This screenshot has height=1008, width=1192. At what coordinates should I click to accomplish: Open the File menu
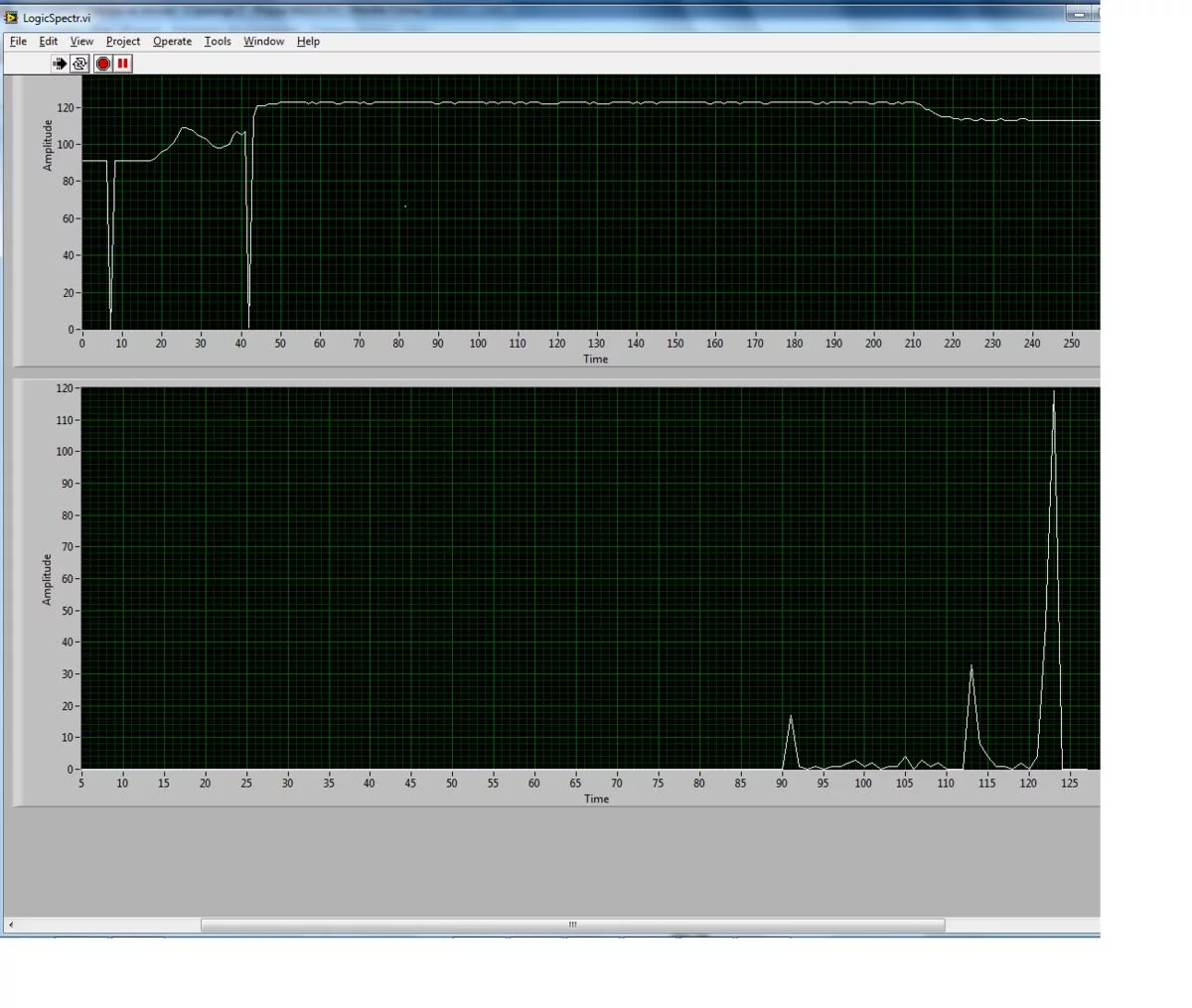pyautogui.click(x=18, y=42)
